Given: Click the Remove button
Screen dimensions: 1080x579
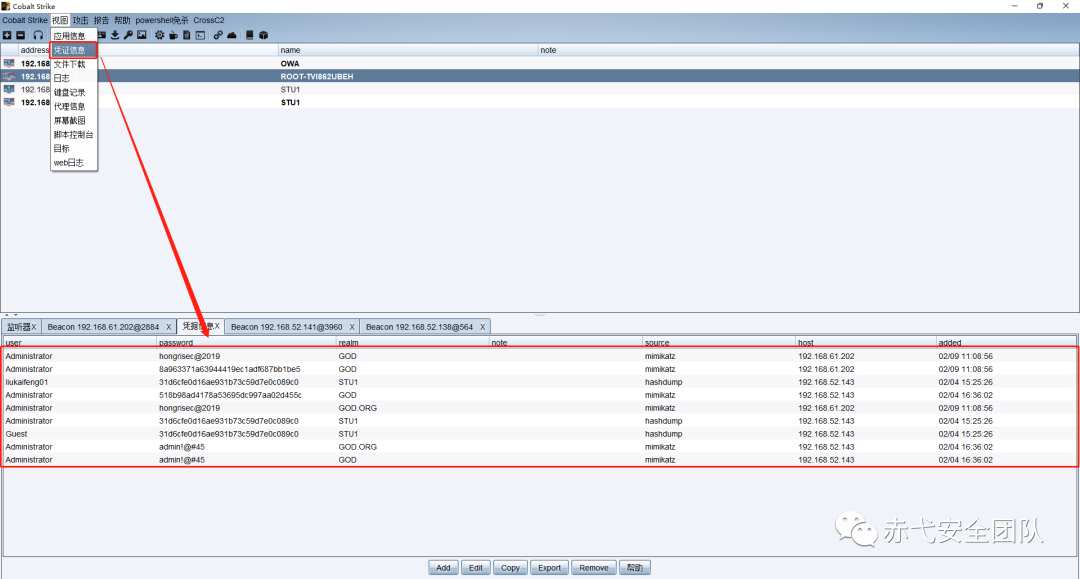Looking at the screenshot, I should tap(594, 568).
